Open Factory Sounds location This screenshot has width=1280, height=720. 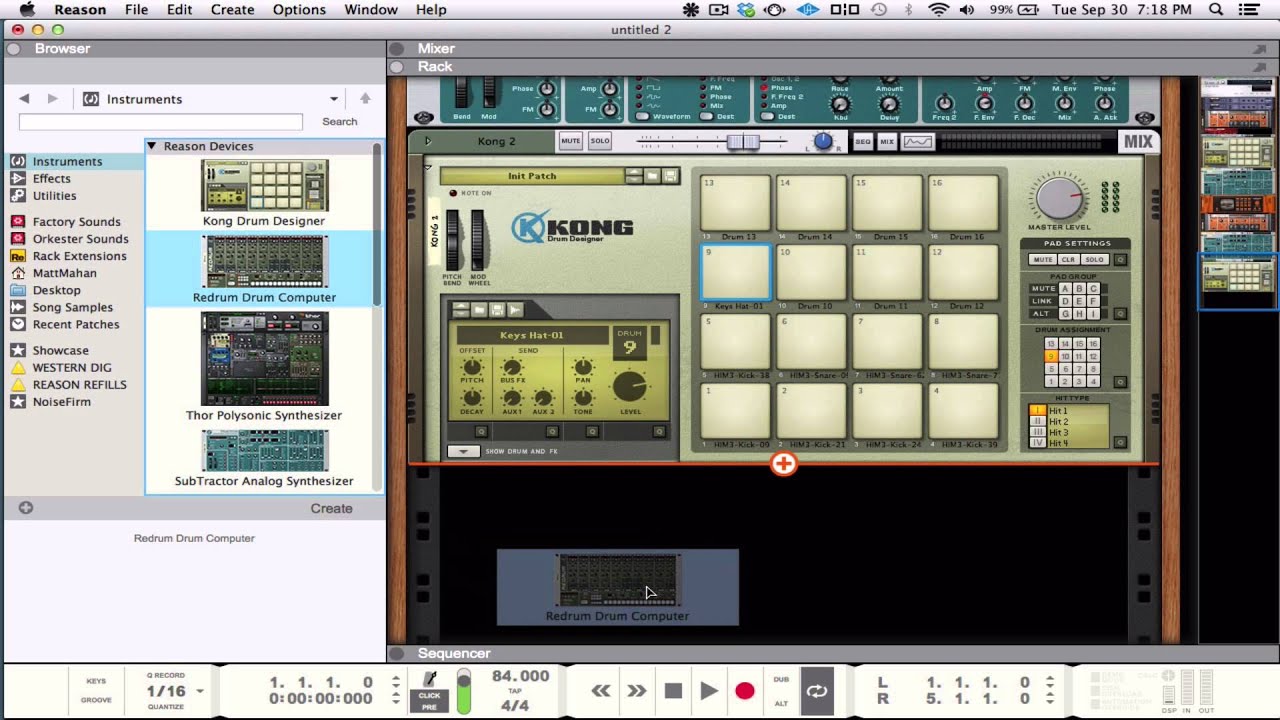tap(76, 222)
